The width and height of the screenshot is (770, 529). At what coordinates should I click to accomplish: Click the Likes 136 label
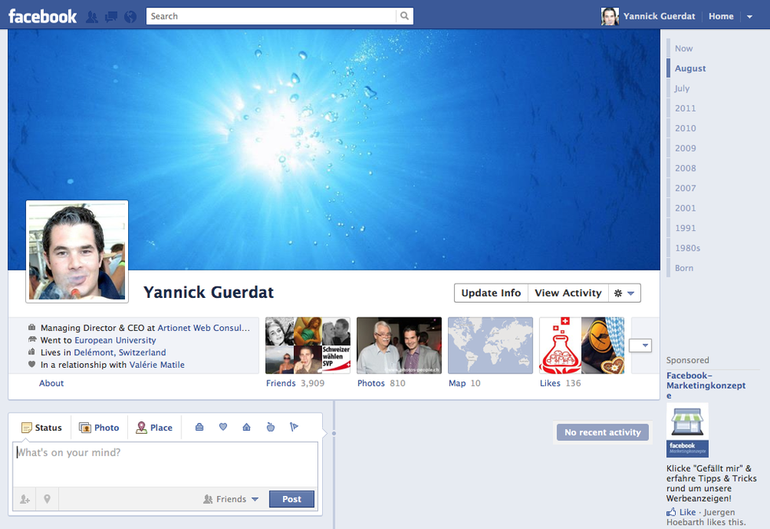560,383
